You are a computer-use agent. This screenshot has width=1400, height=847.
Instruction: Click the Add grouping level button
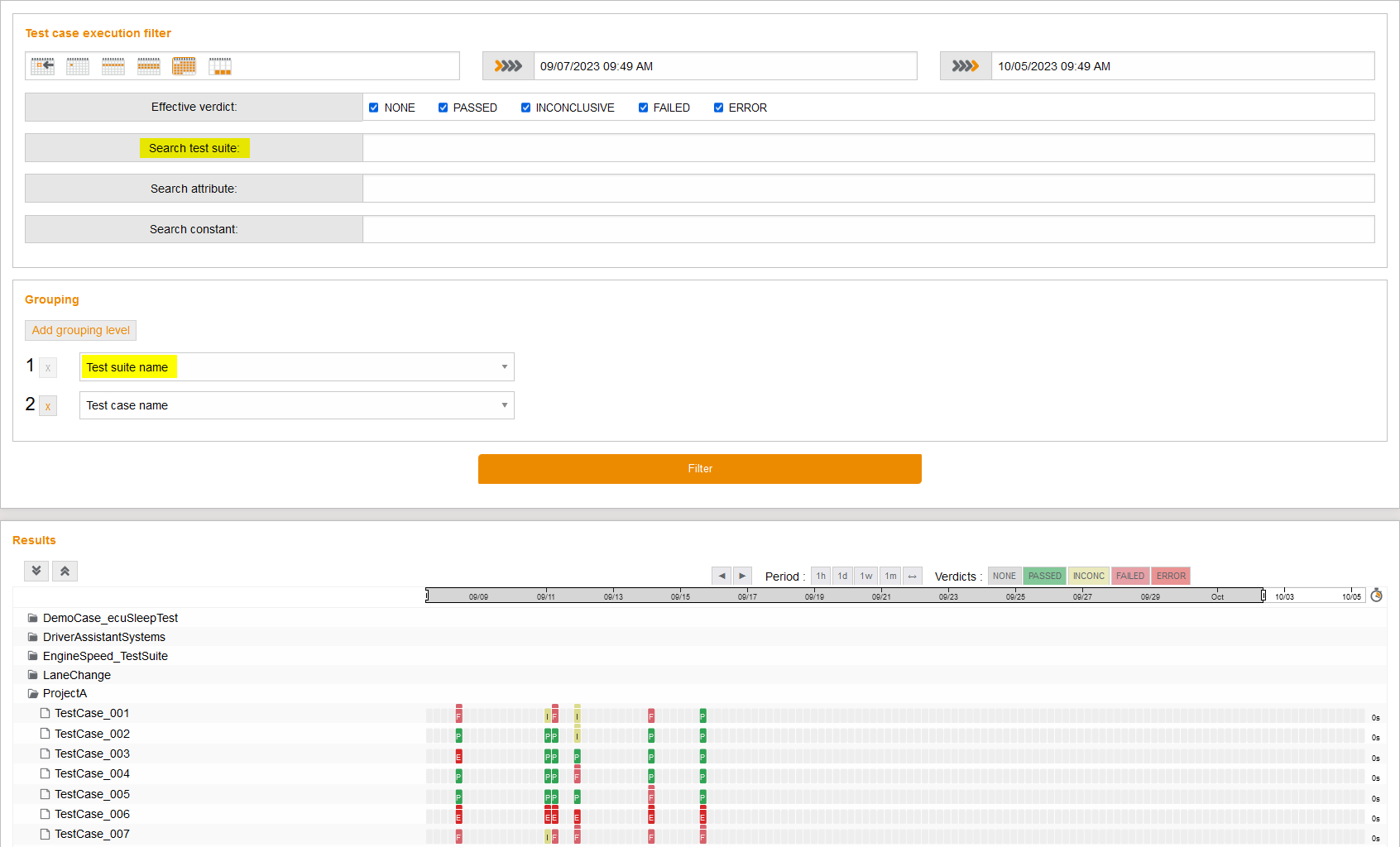coord(80,330)
